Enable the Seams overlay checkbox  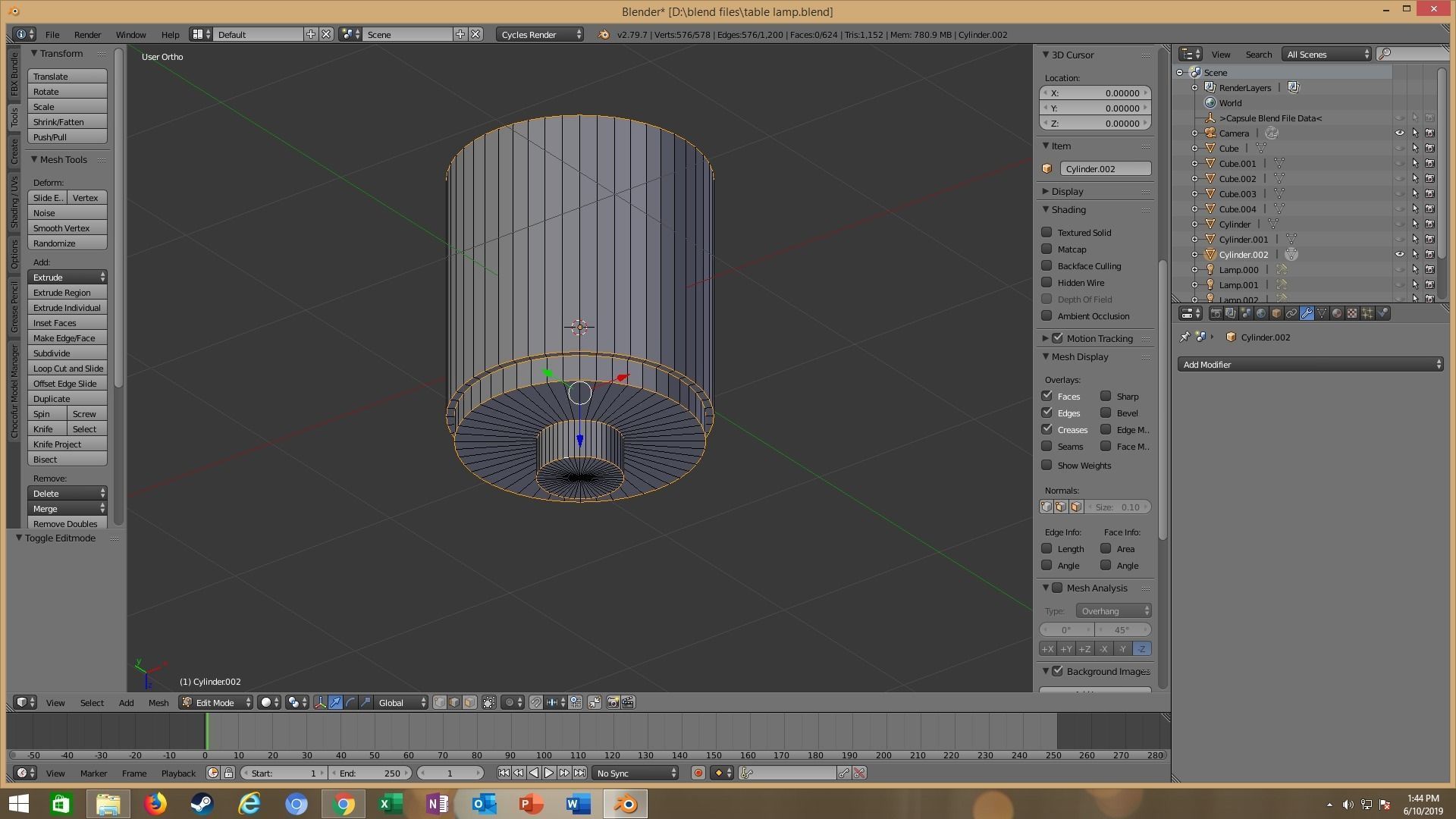point(1046,446)
